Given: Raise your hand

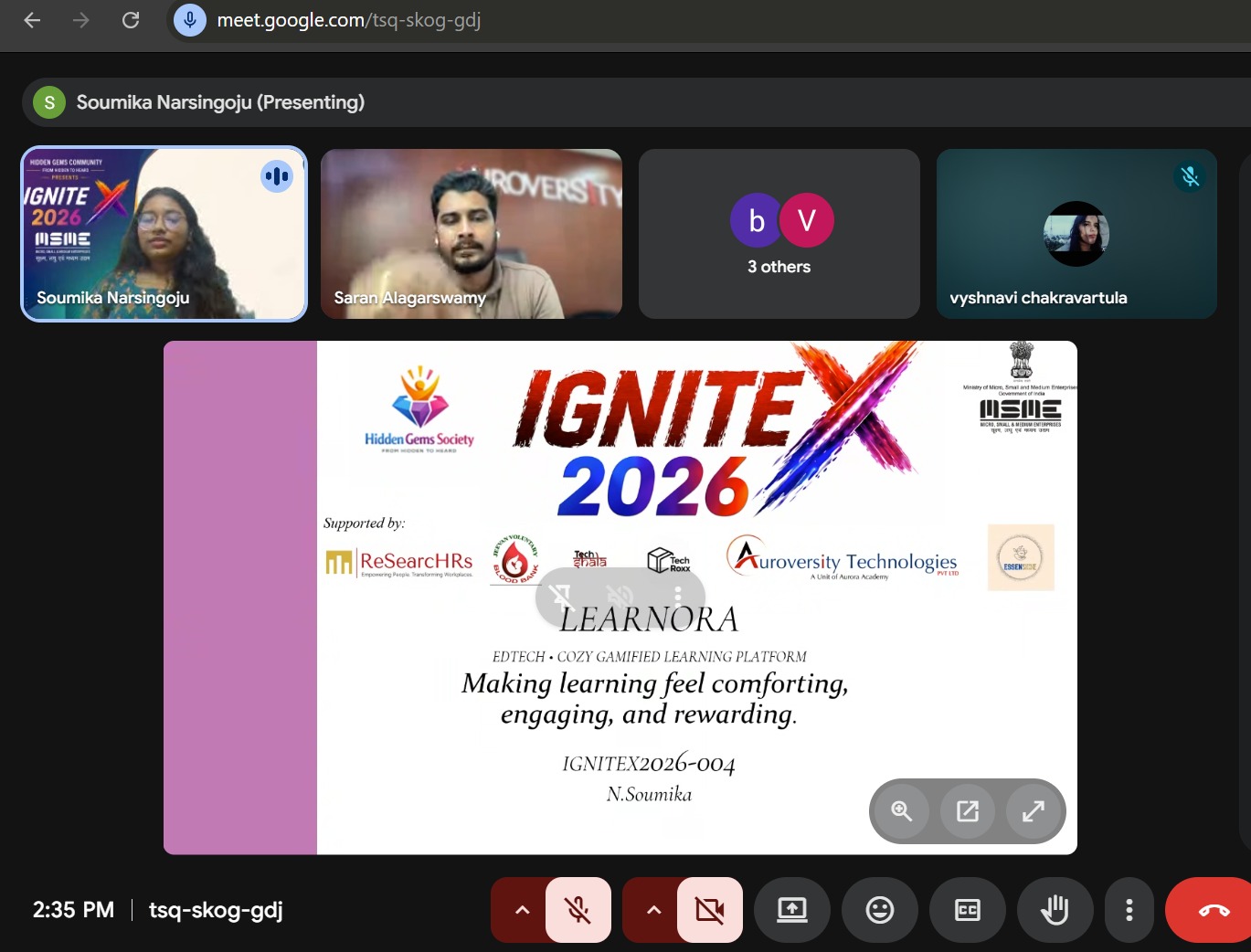Looking at the screenshot, I should (x=1055, y=910).
